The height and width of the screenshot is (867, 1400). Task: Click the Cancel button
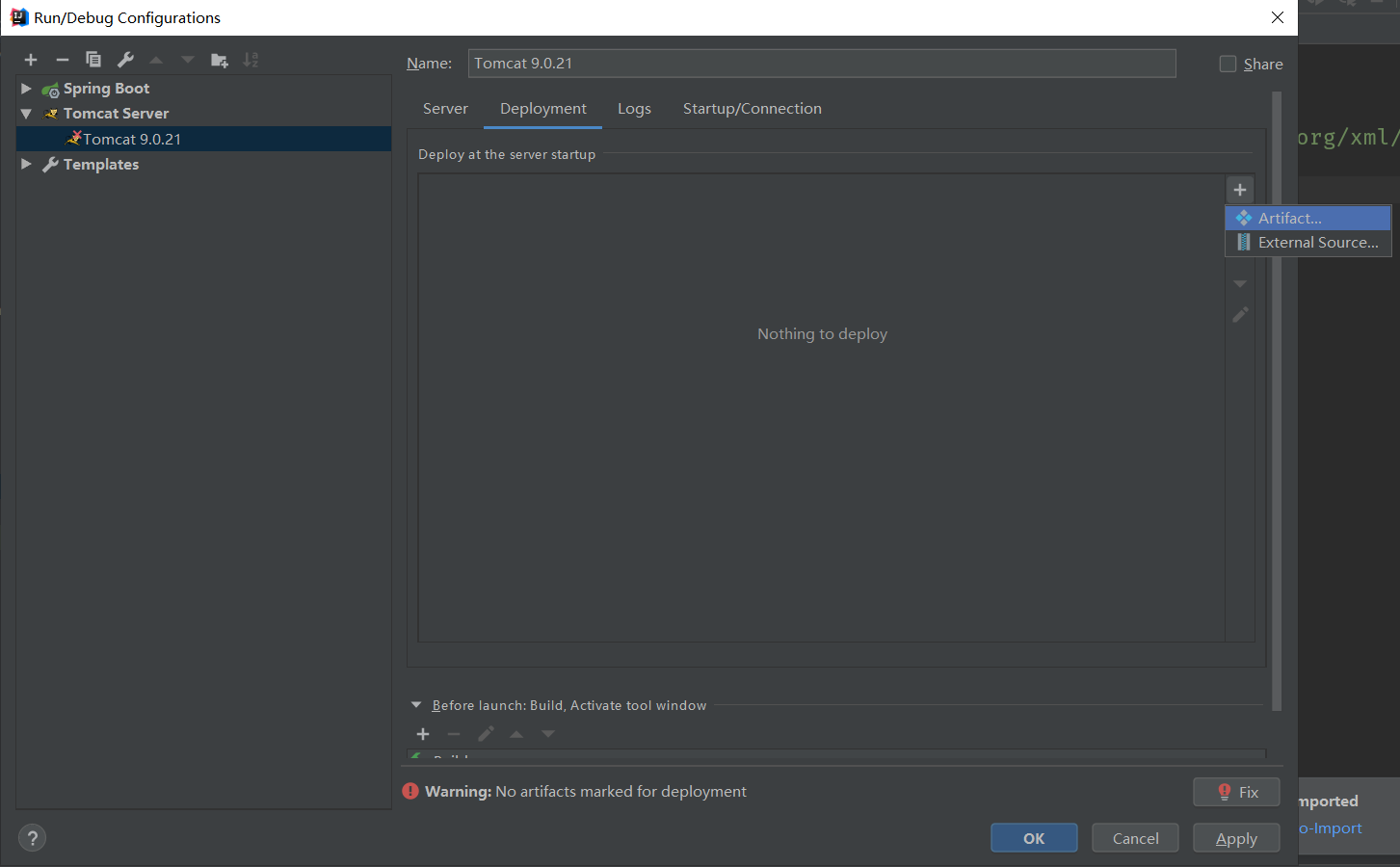pyautogui.click(x=1136, y=838)
